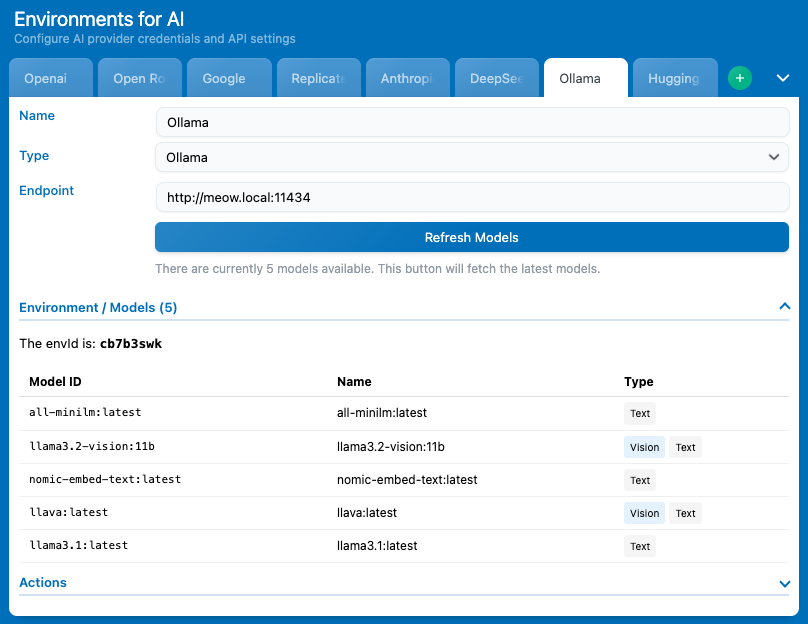
Task: Focus the Endpoint URL field
Action: (472, 198)
